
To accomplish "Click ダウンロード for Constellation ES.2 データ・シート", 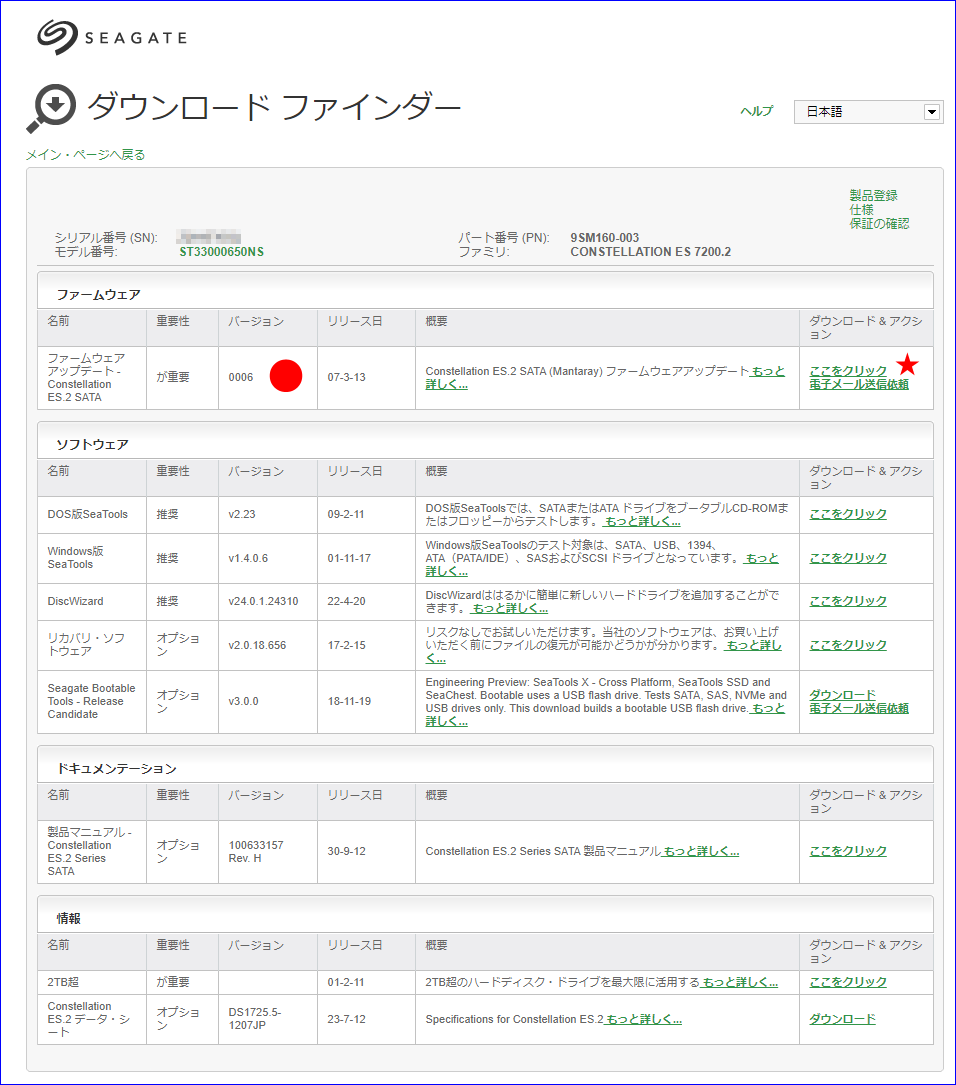I will pyautogui.click(x=843, y=1019).
